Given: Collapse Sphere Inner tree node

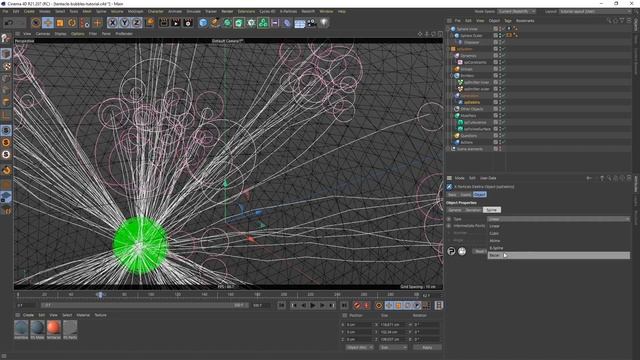Looking at the screenshot, I should 449,29.
